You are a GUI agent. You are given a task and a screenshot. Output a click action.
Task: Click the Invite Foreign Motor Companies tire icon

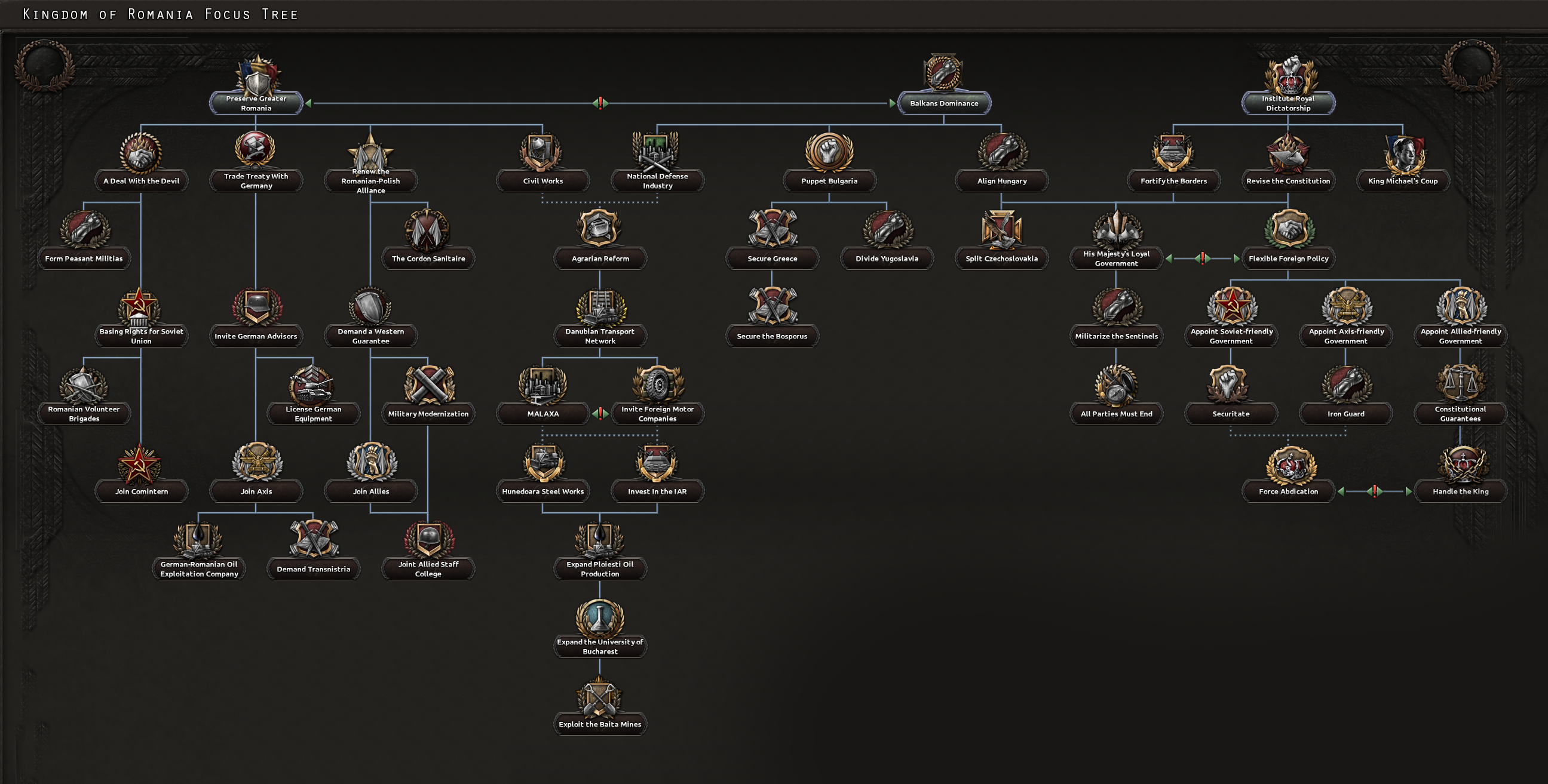pyautogui.click(x=658, y=385)
